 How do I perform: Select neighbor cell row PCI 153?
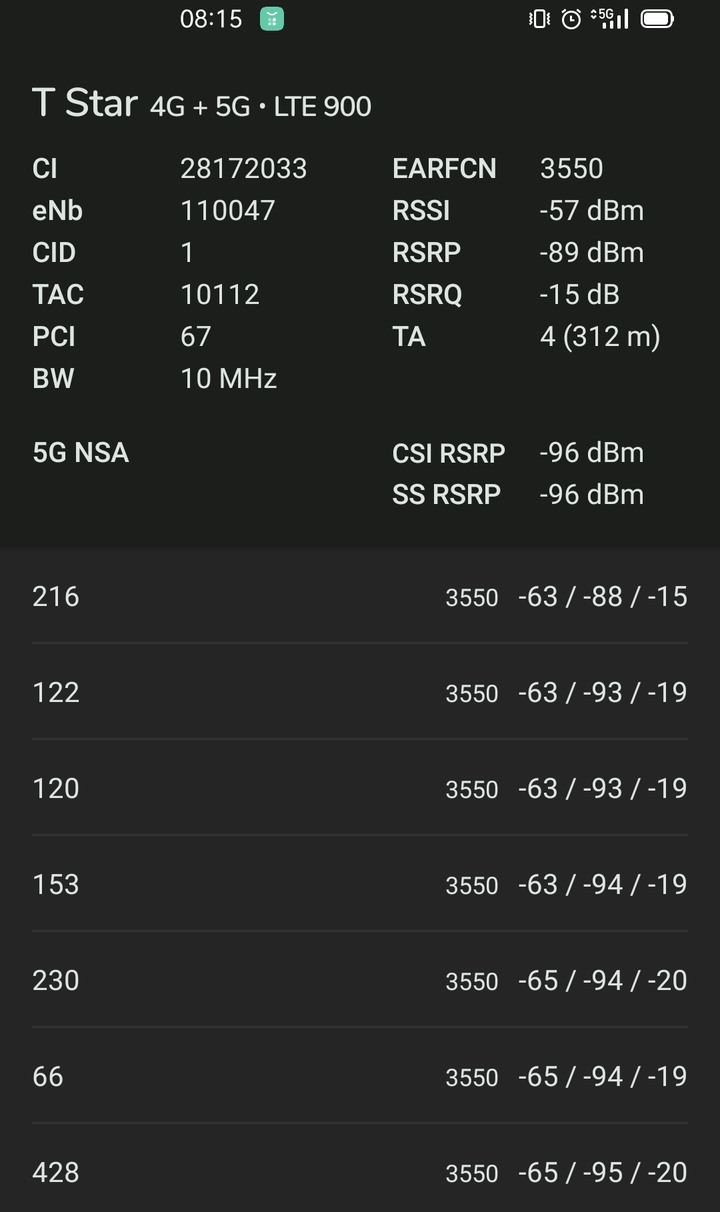coord(360,884)
